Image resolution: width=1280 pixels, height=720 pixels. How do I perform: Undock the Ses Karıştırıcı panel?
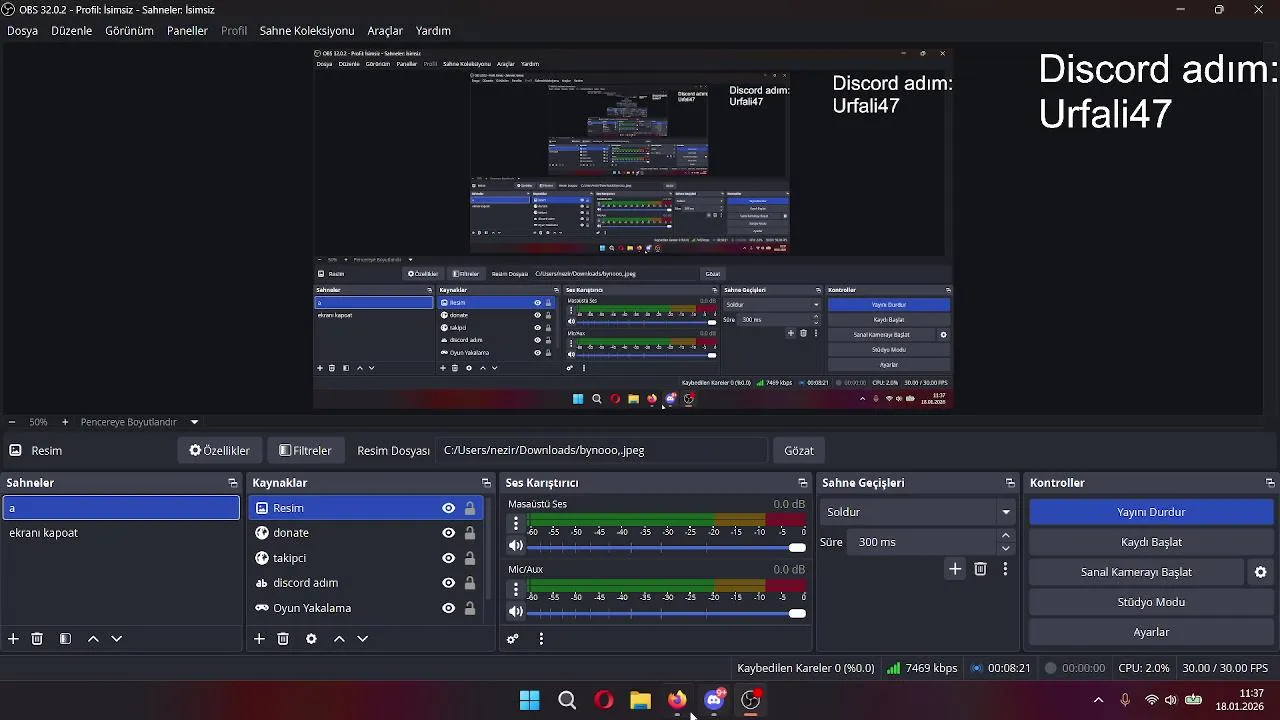(x=802, y=483)
